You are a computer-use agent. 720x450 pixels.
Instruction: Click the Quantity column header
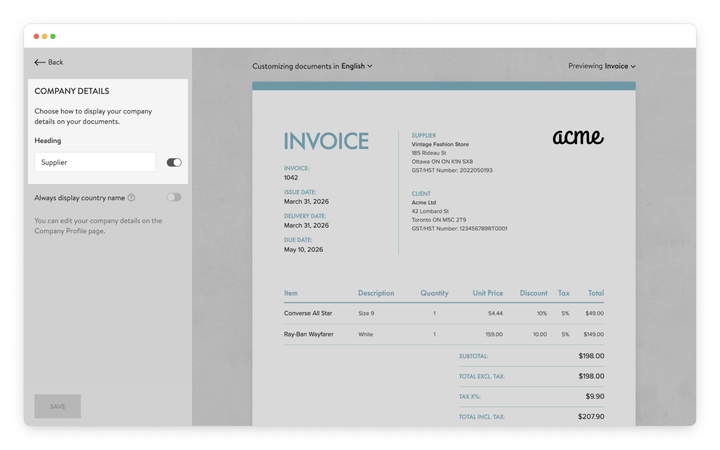434,293
